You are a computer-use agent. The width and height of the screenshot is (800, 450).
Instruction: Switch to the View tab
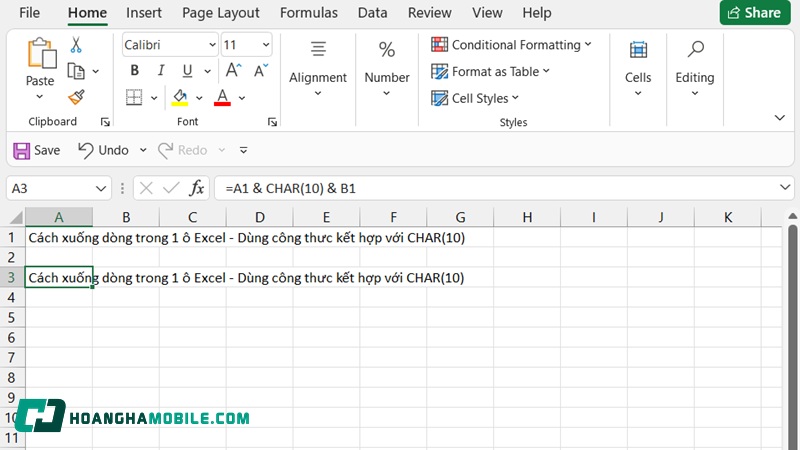[487, 13]
